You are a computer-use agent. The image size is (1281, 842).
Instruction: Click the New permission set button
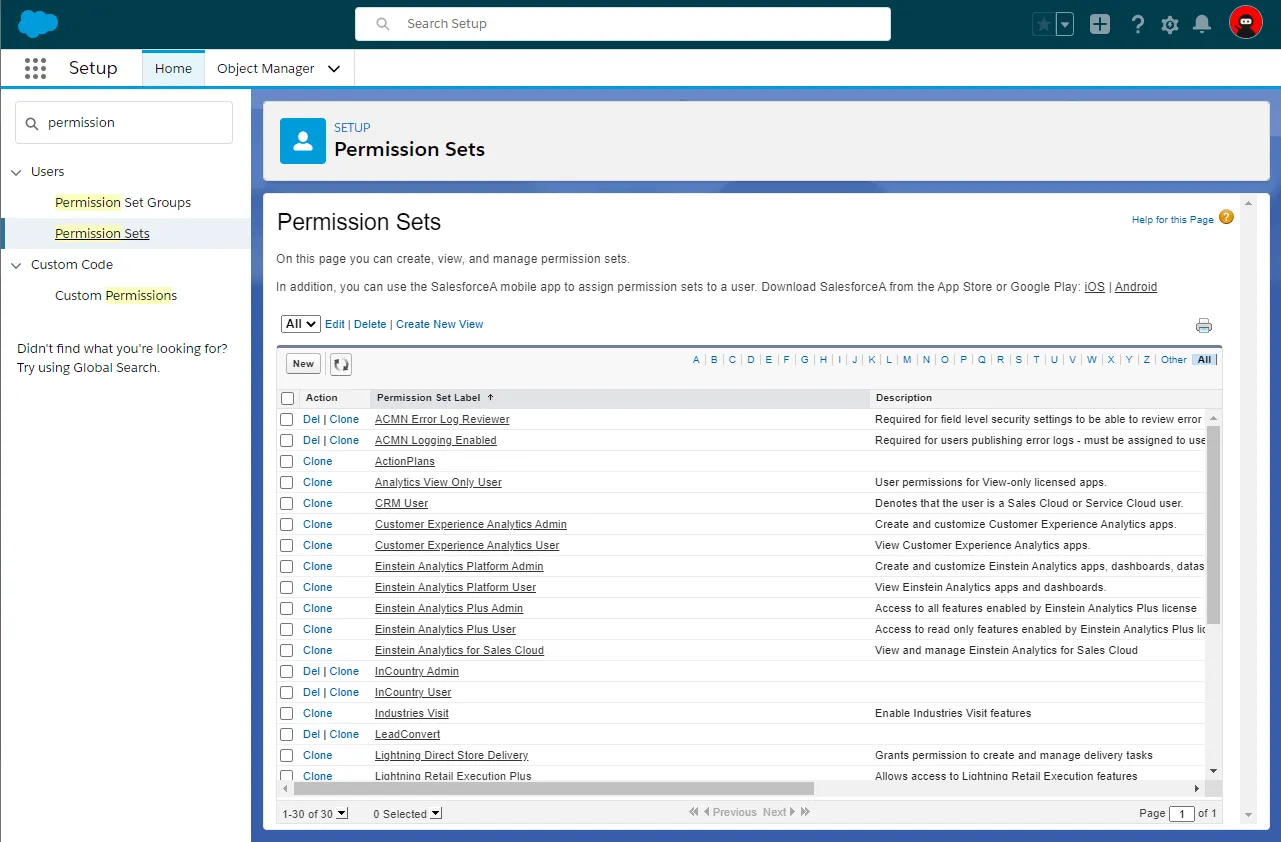(x=303, y=364)
